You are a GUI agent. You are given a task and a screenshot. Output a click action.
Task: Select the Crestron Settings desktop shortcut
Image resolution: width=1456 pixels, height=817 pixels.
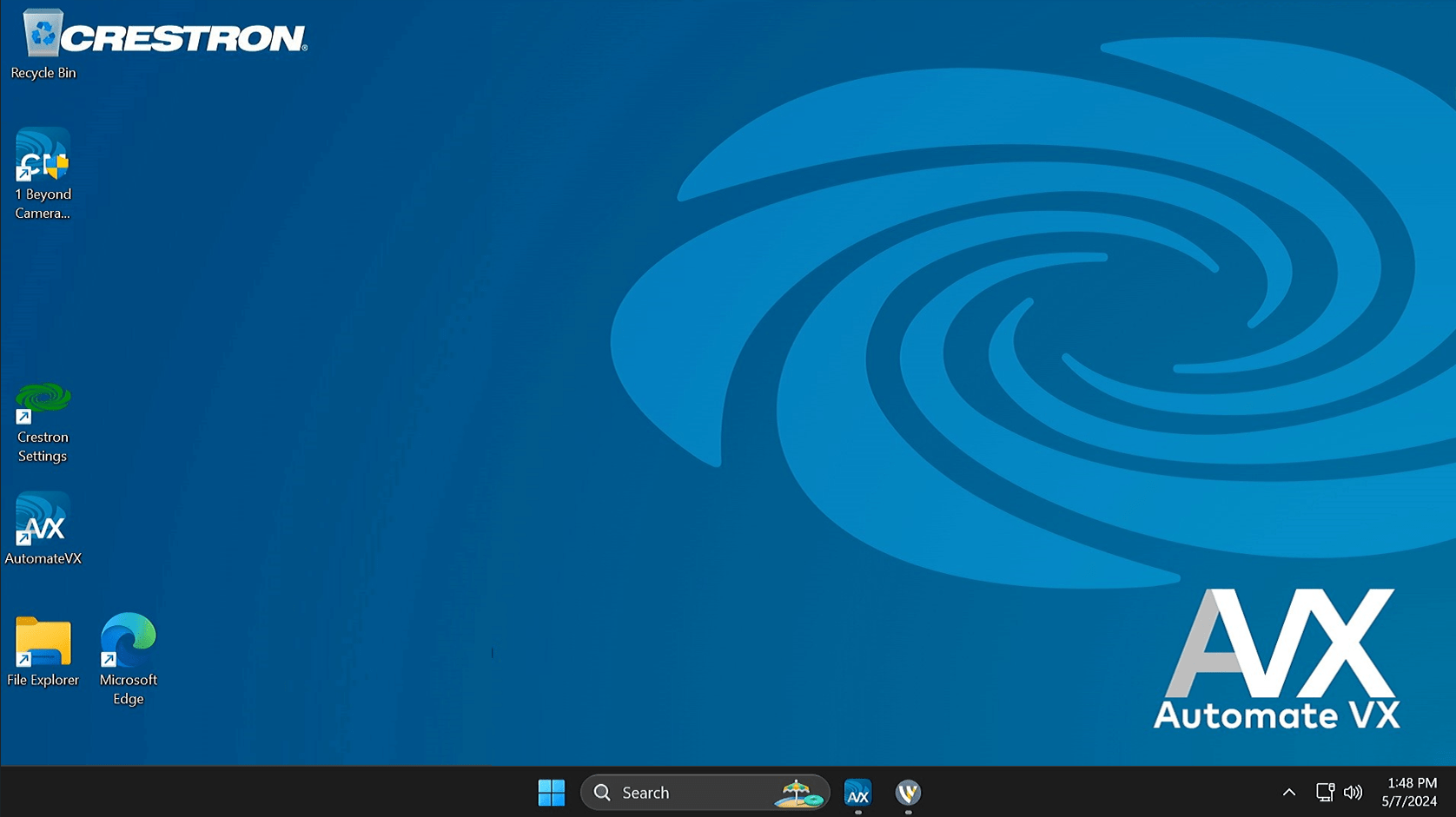pyautogui.click(x=43, y=424)
